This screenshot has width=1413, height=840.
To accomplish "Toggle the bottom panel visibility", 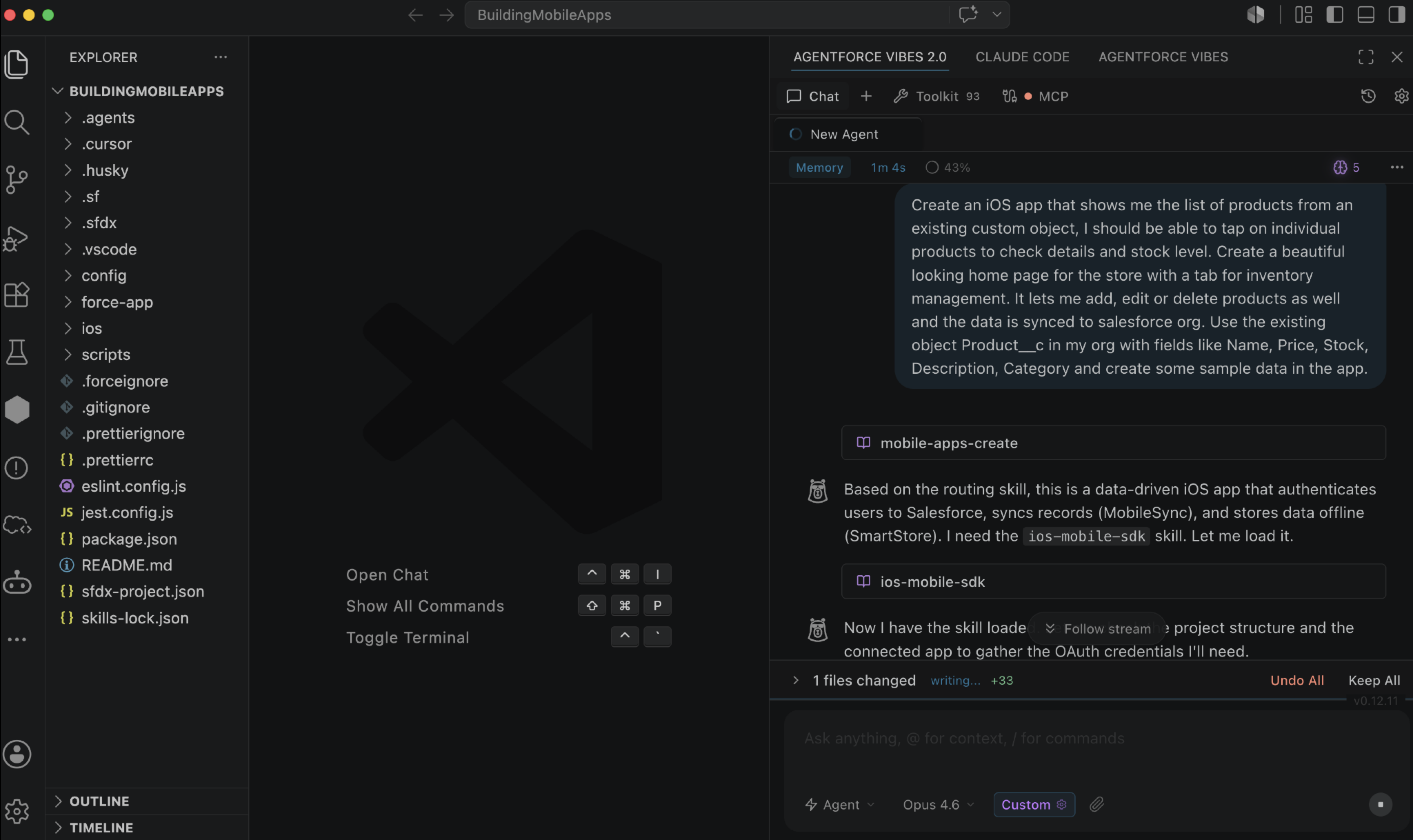I will tap(1365, 15).
